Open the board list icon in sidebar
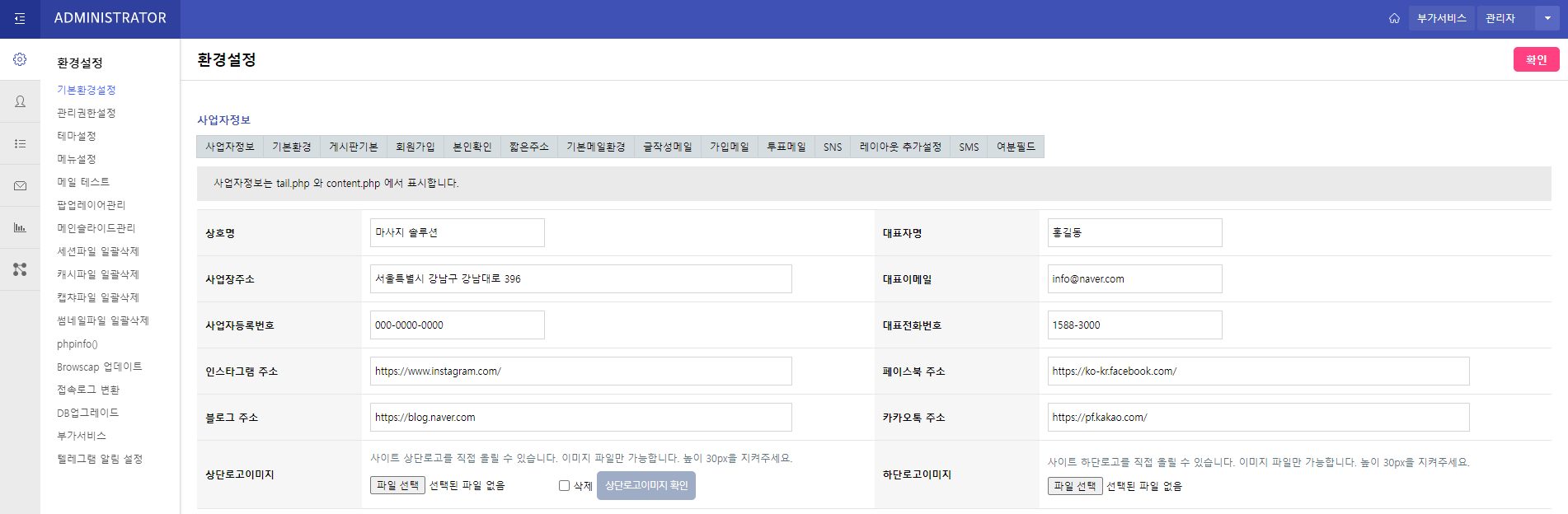The width and height of the screenshot is (1568, 514). (20, 143)
